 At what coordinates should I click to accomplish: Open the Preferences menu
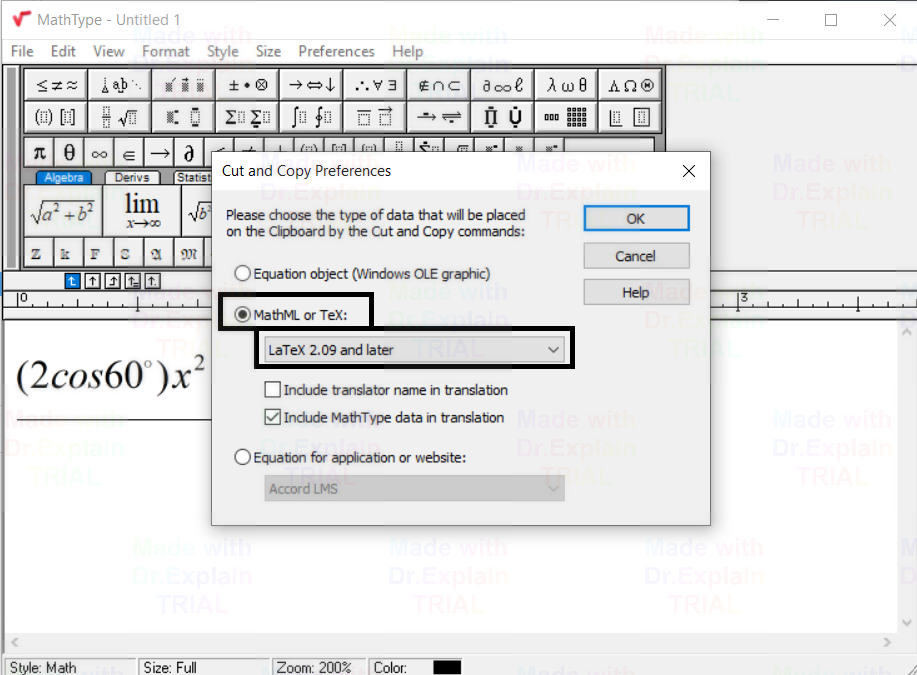coord(336,51)
